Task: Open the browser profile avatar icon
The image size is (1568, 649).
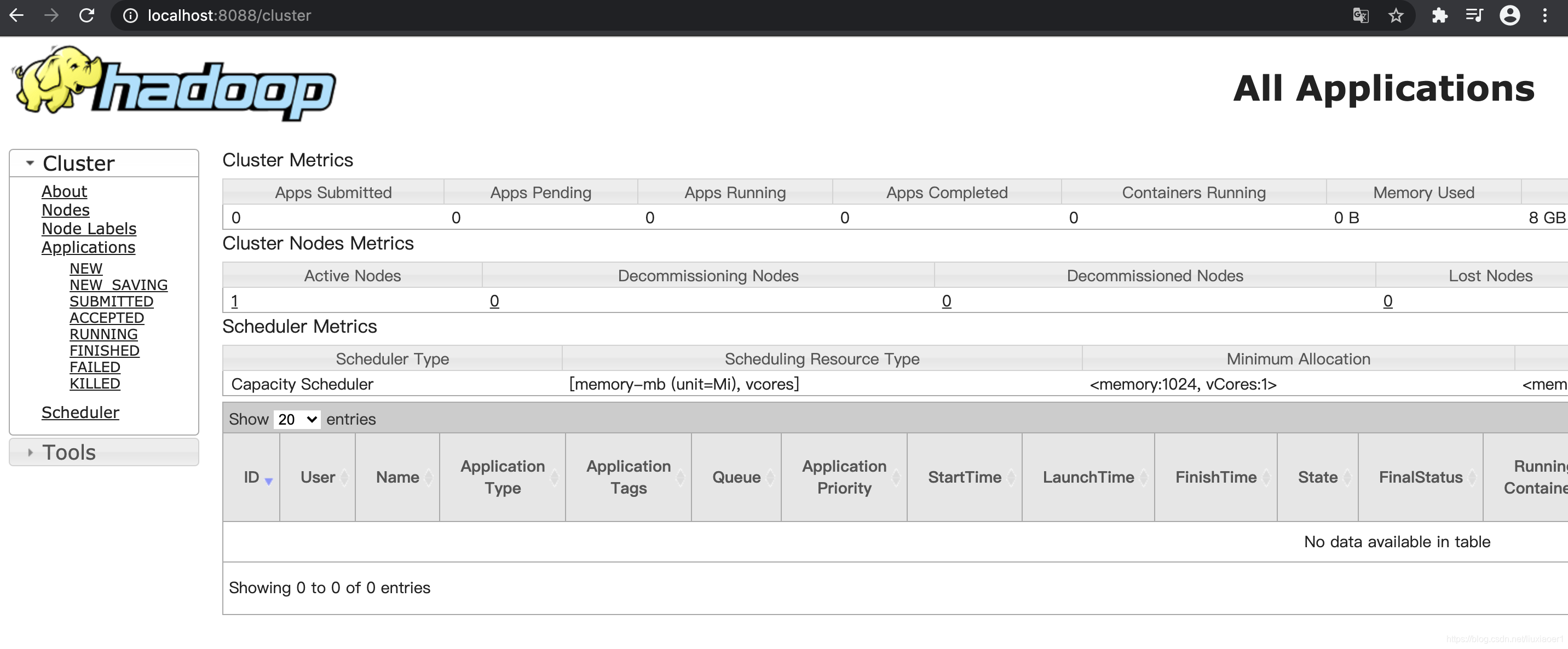Action: pyautogui.click(x=1509, y=15)
